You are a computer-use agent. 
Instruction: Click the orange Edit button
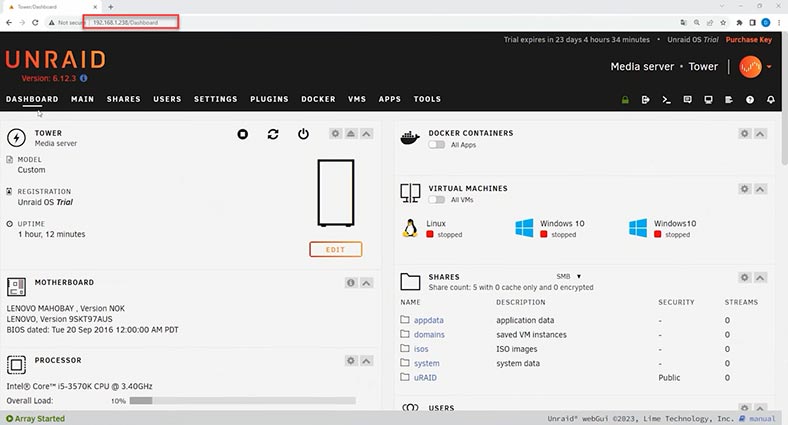(x=336, y=250)
